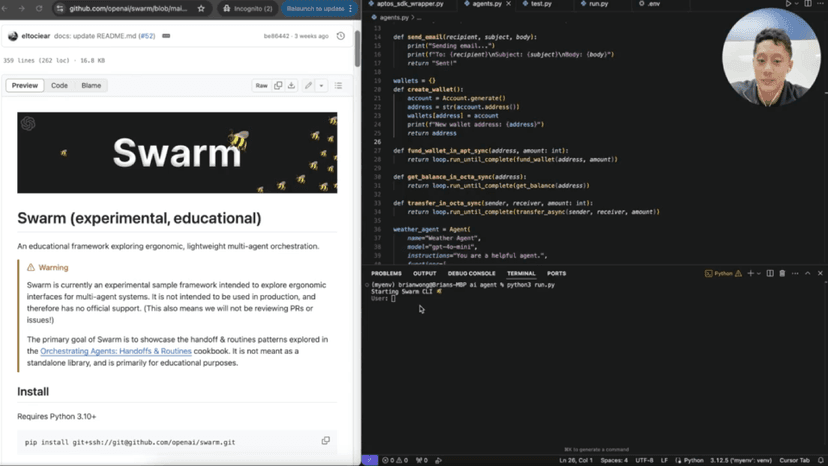Switch to Blame view

pyautogui.click(x=91, y=86)
